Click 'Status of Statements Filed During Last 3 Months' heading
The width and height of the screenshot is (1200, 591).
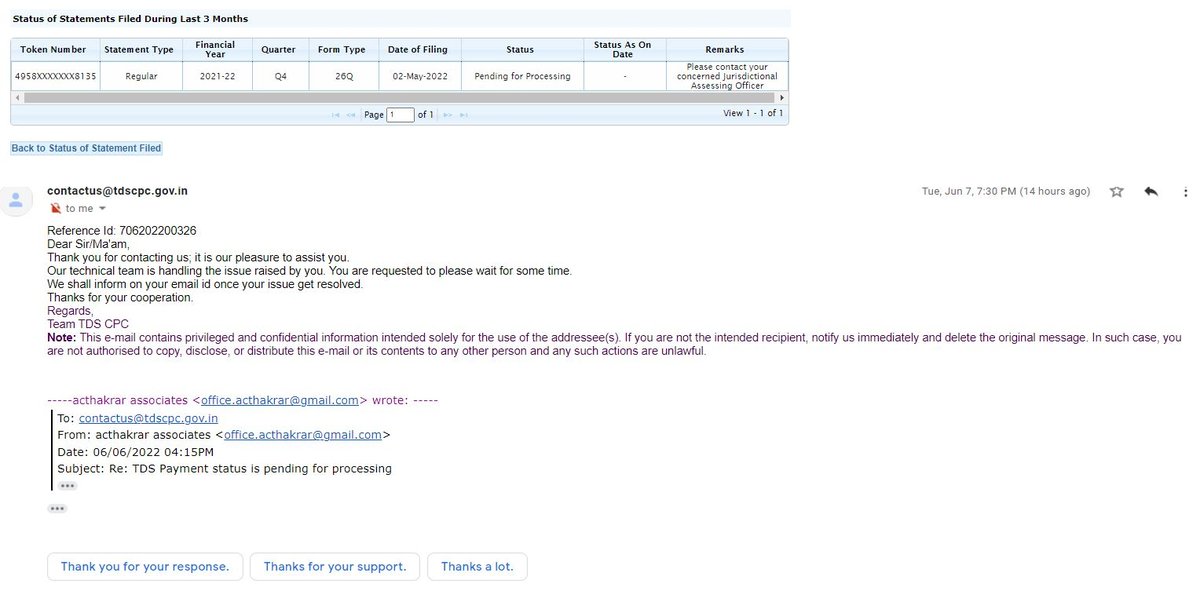[130, 19]
